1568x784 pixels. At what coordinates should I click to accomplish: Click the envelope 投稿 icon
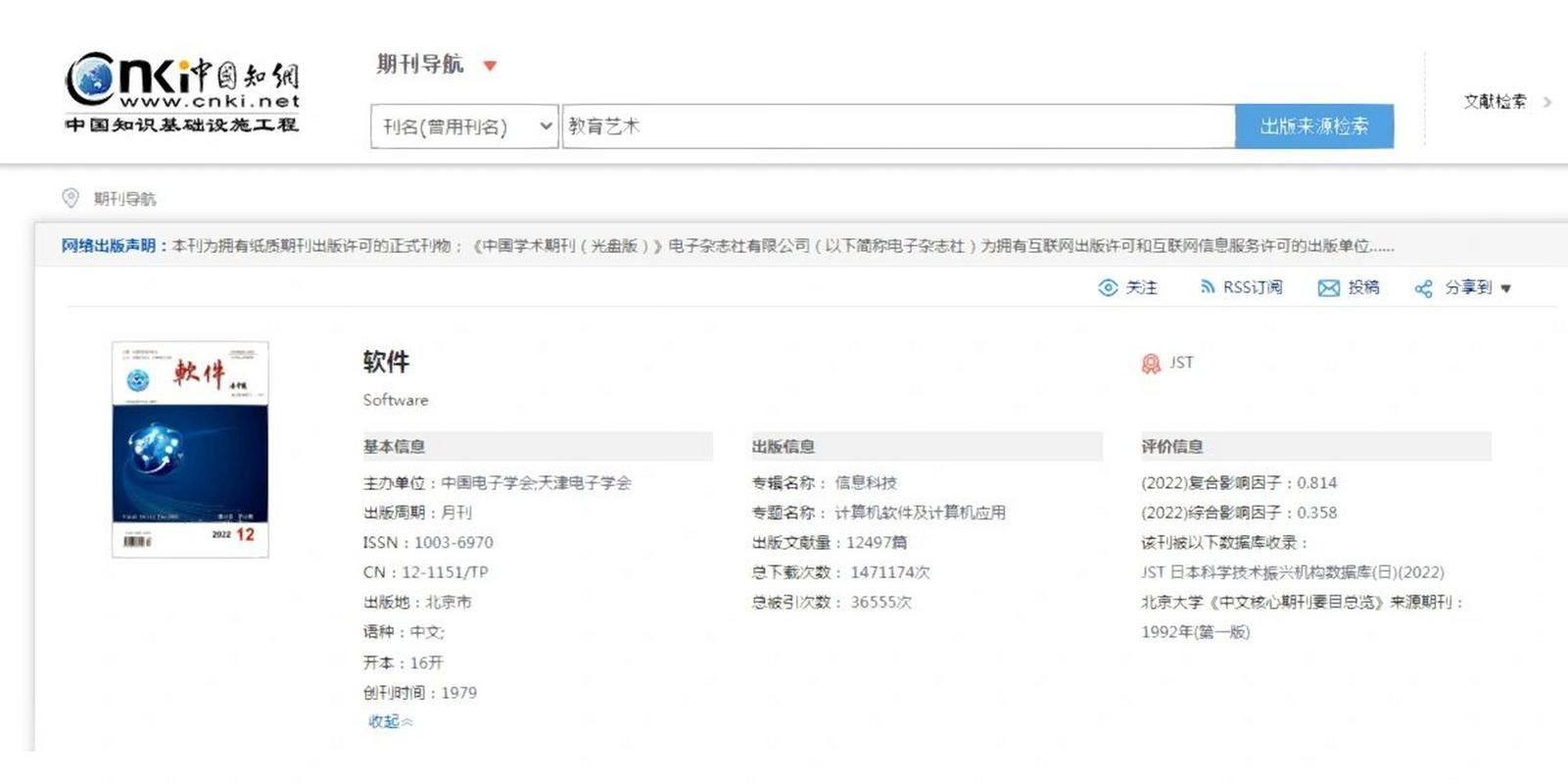[x=1328, y=287]
